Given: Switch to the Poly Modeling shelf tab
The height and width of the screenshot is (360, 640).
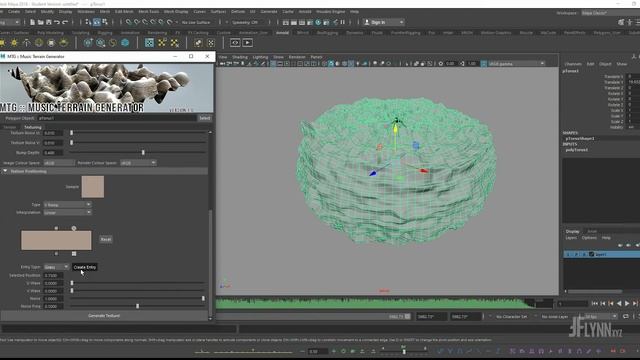Looking at the screenshot, I should coord(51,33).
